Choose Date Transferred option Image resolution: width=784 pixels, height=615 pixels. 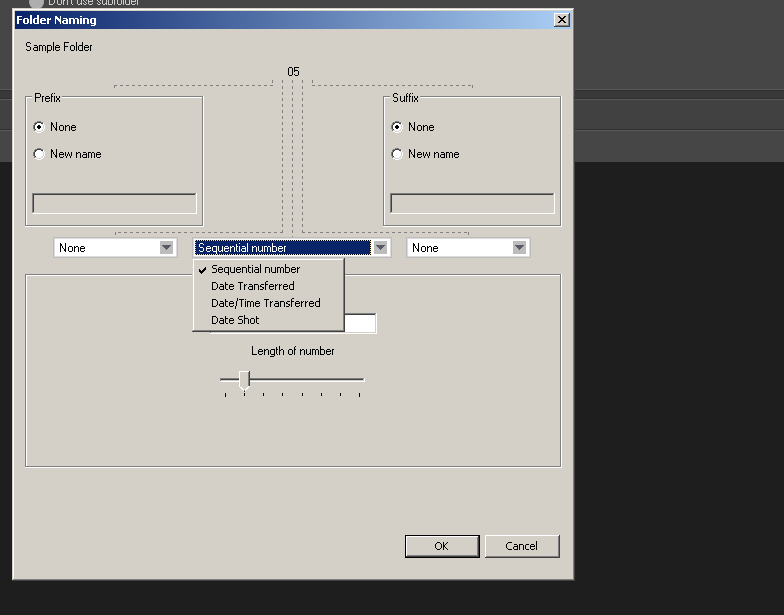pyautogui.click(x=268, y=286)
